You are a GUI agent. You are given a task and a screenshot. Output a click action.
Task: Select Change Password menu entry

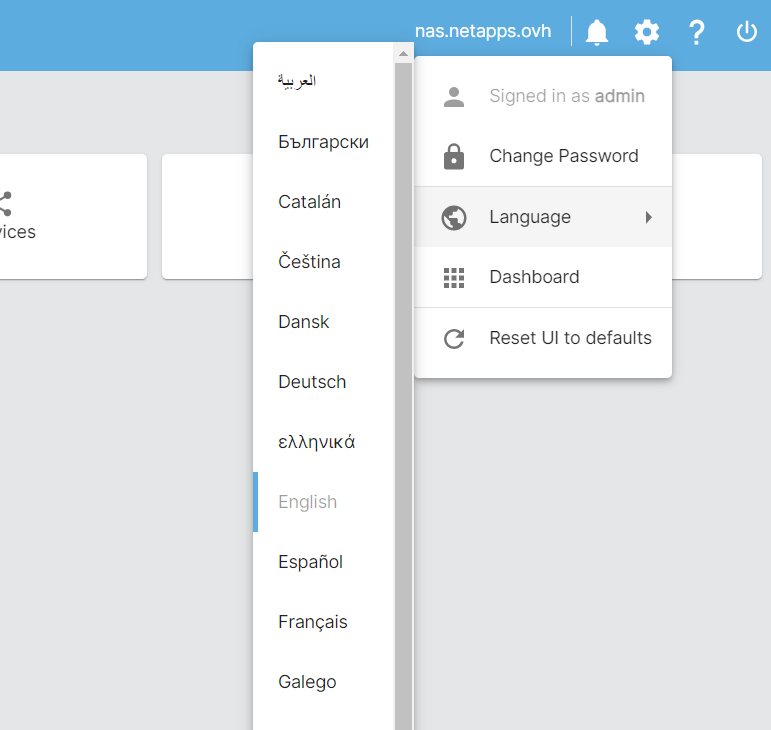[563, 156]
